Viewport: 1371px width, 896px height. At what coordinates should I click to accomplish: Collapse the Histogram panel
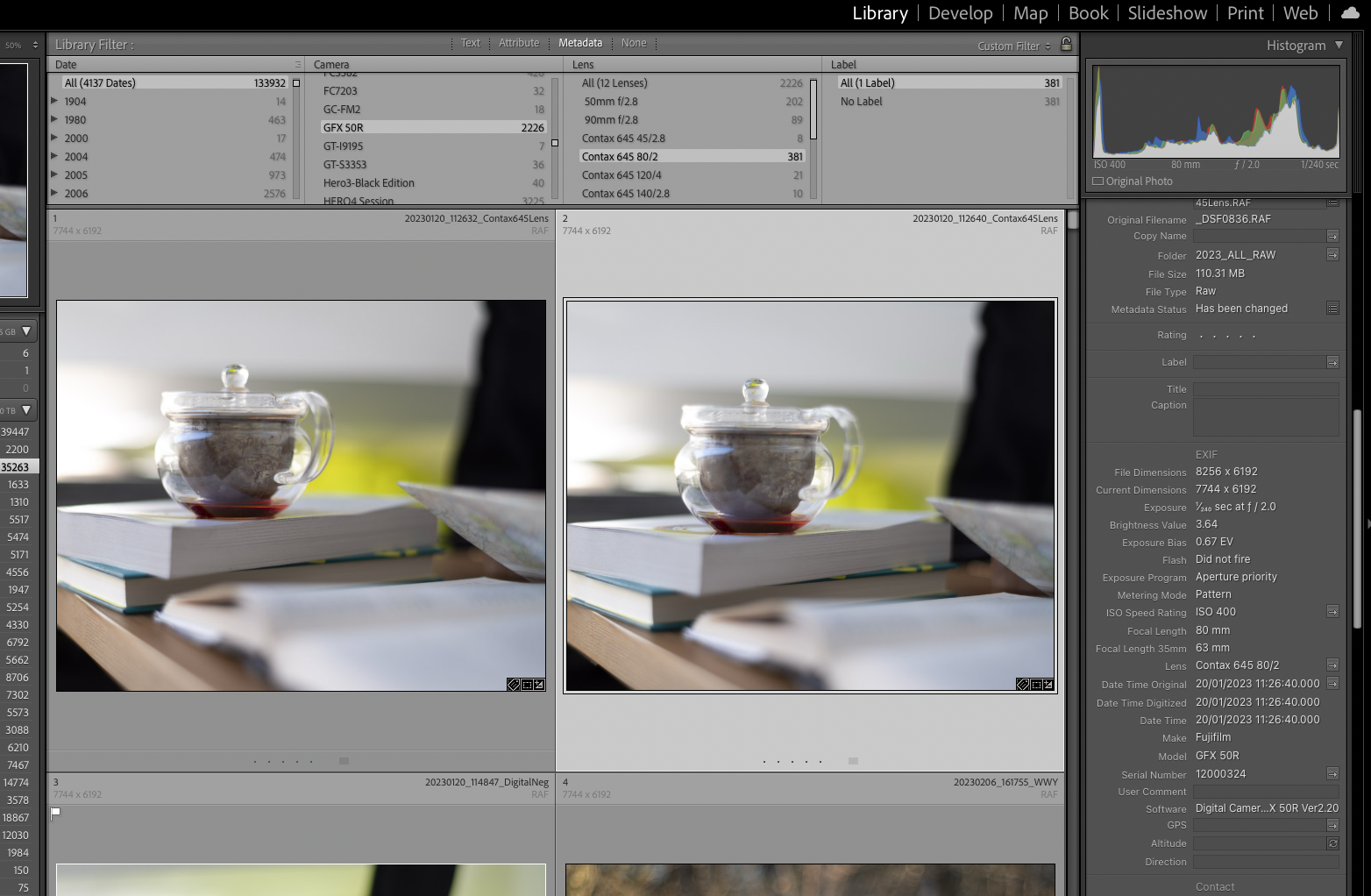(x=1339, y=45)
